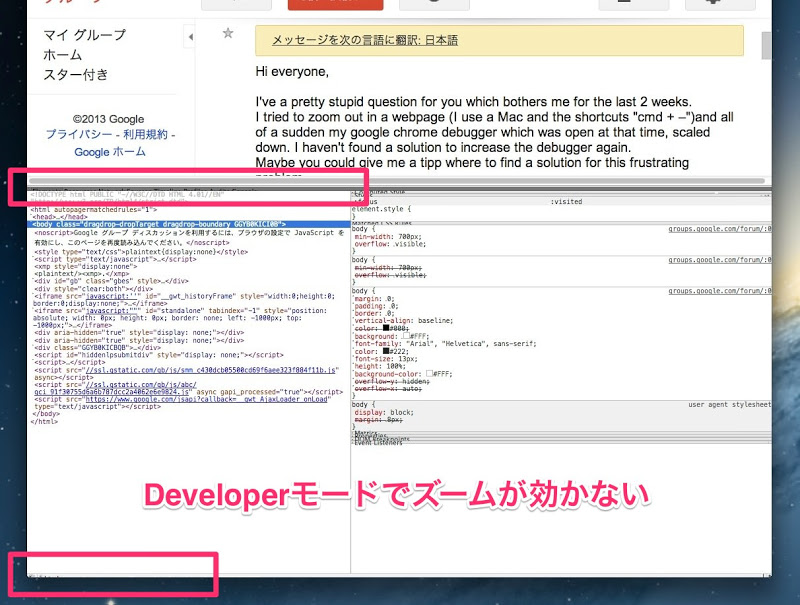Select the hiddenlpsubmitdiv script row

tap(159, 355)
